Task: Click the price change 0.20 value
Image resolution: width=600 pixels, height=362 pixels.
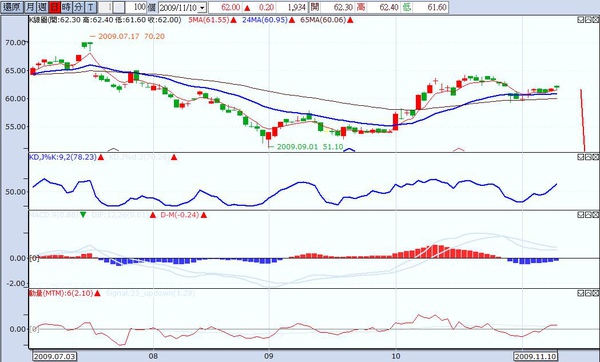Action: coord(267,7)
